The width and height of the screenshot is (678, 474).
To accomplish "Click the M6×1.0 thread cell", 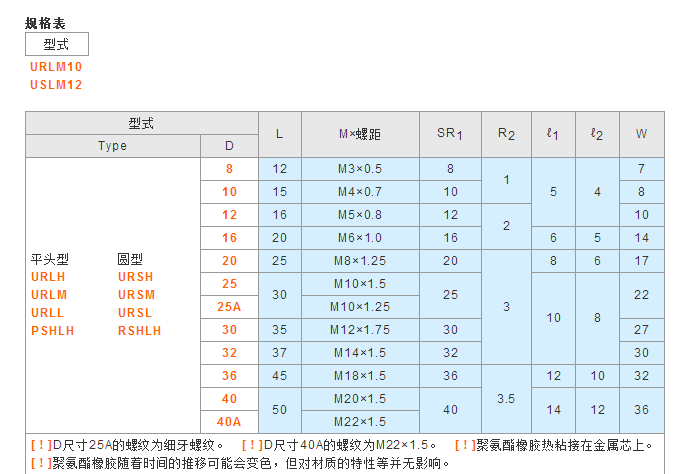I will click(x=360, y=238).
